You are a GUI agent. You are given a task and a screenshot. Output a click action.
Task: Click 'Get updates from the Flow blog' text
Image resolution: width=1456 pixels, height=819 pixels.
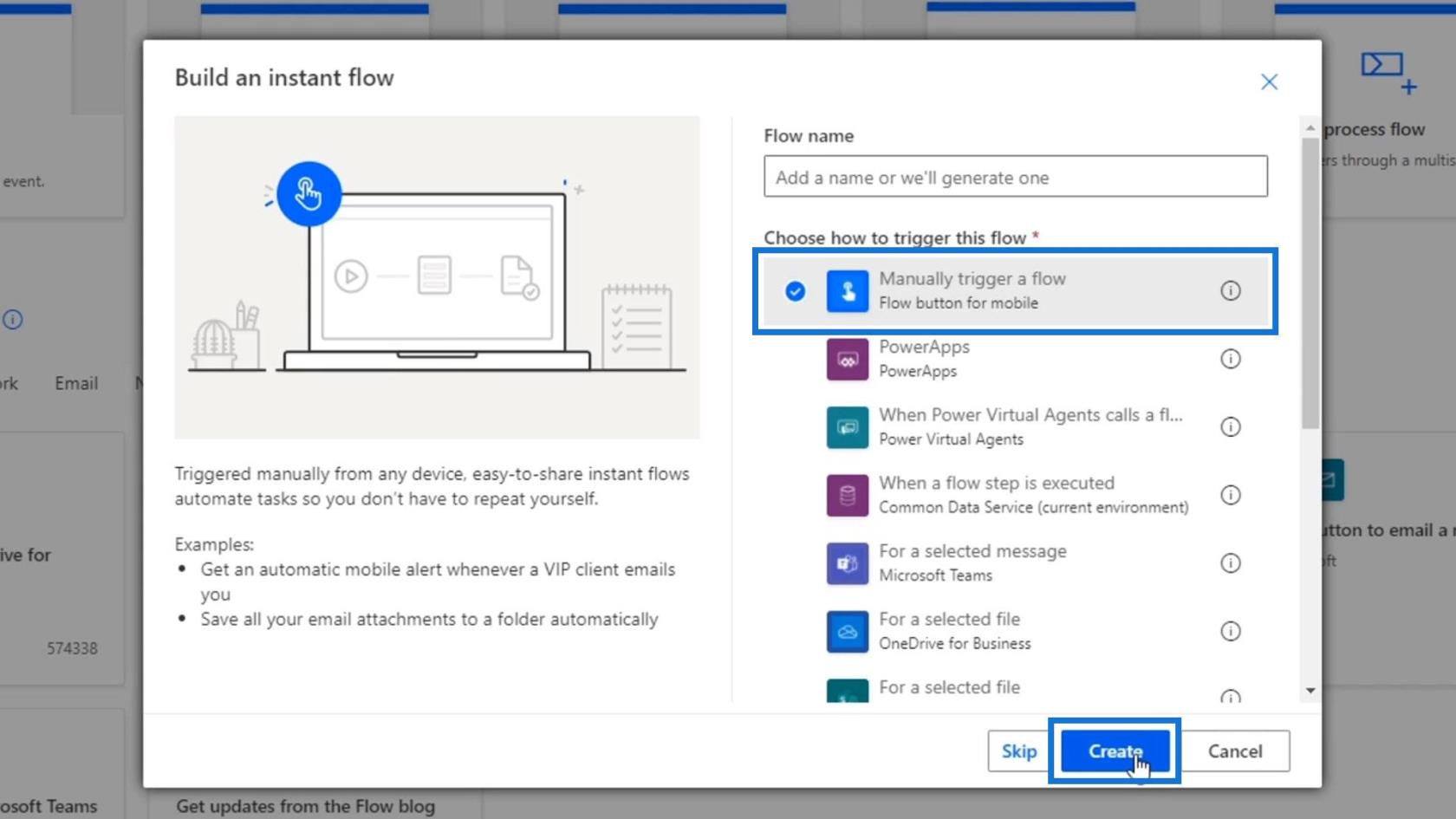point(305,806)
